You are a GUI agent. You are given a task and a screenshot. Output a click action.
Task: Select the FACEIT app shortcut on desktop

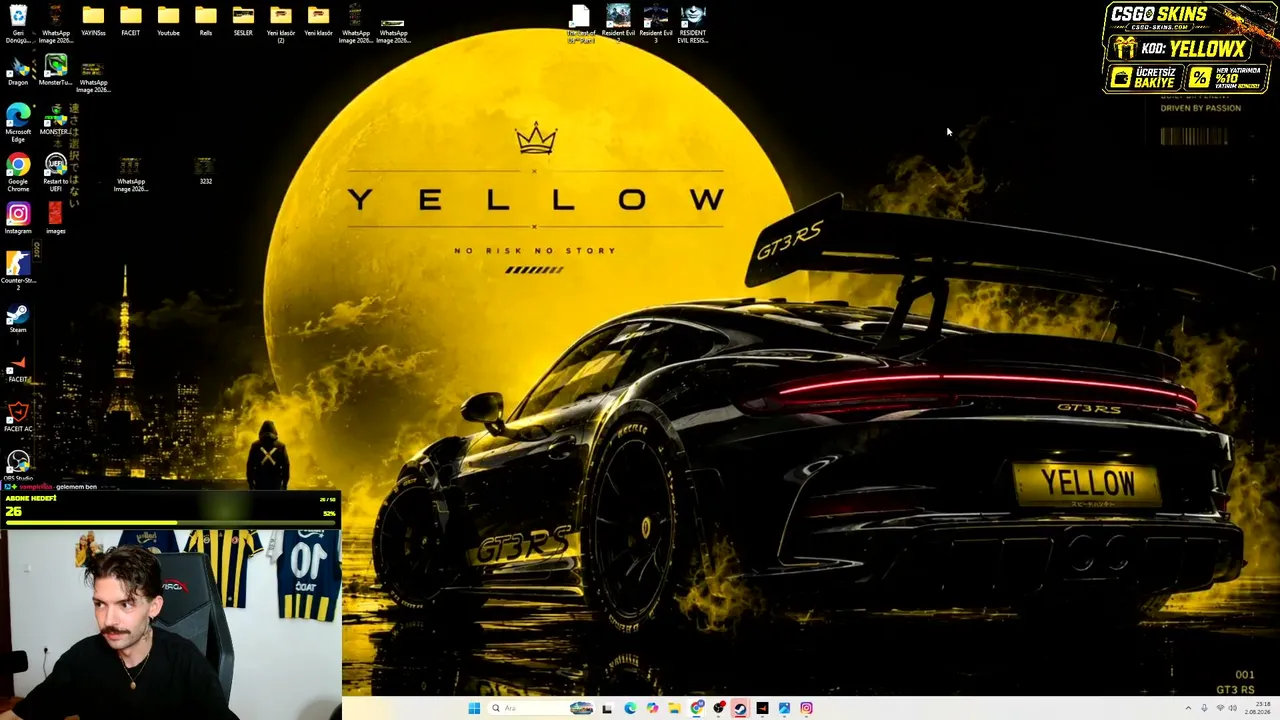tap(18, 368)
